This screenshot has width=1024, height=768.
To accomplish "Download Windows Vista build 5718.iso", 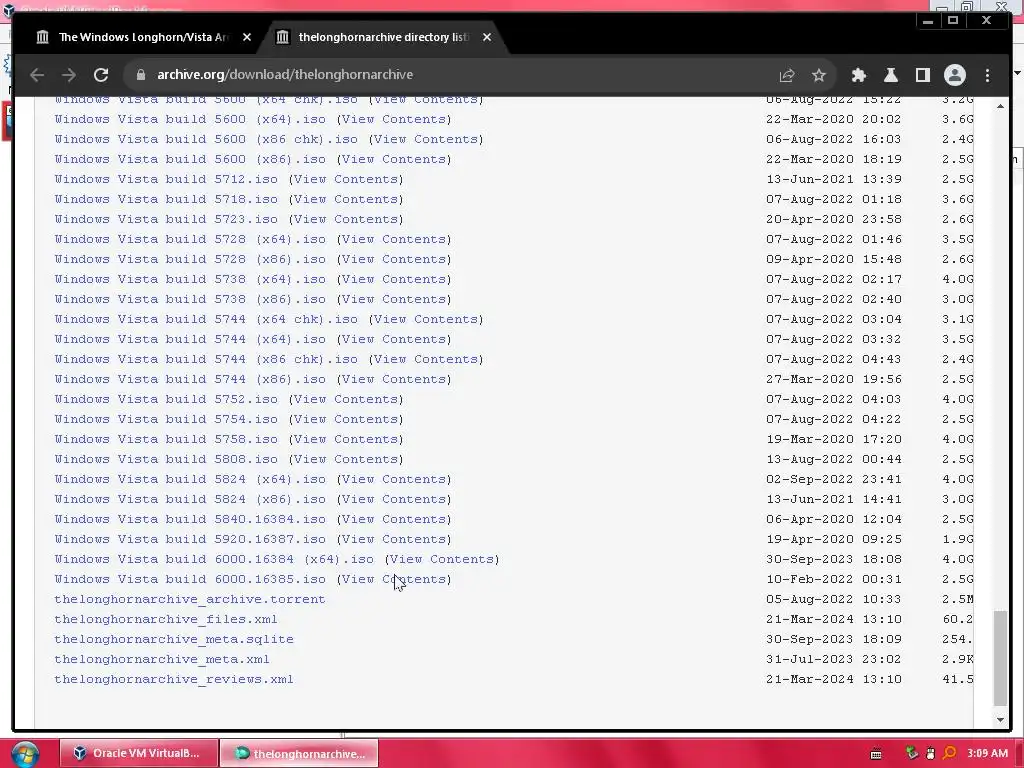I will (166, 199).
